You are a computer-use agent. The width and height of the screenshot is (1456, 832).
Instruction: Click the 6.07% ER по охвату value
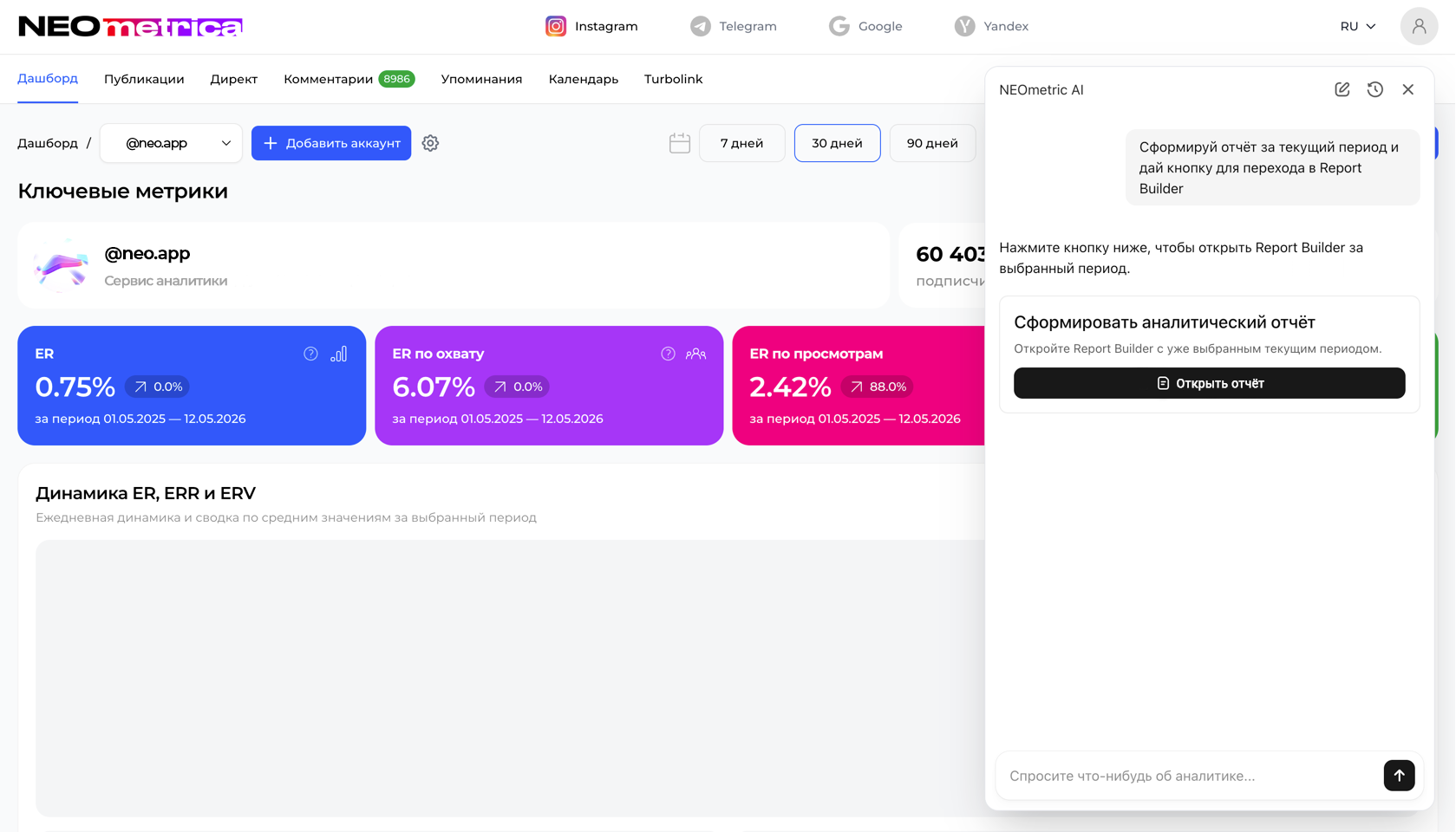434,387
